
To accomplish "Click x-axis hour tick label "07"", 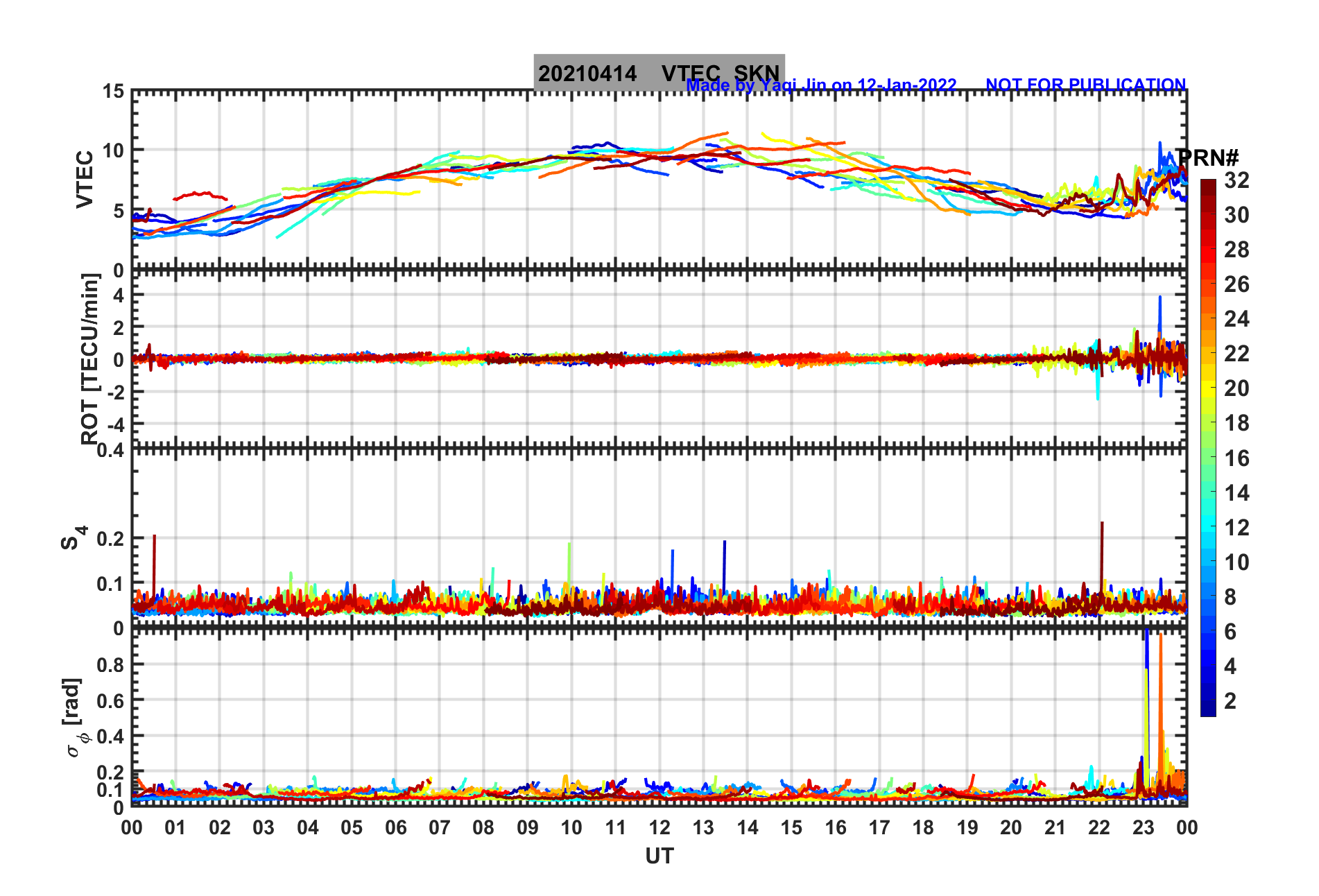I will [440, 827].
